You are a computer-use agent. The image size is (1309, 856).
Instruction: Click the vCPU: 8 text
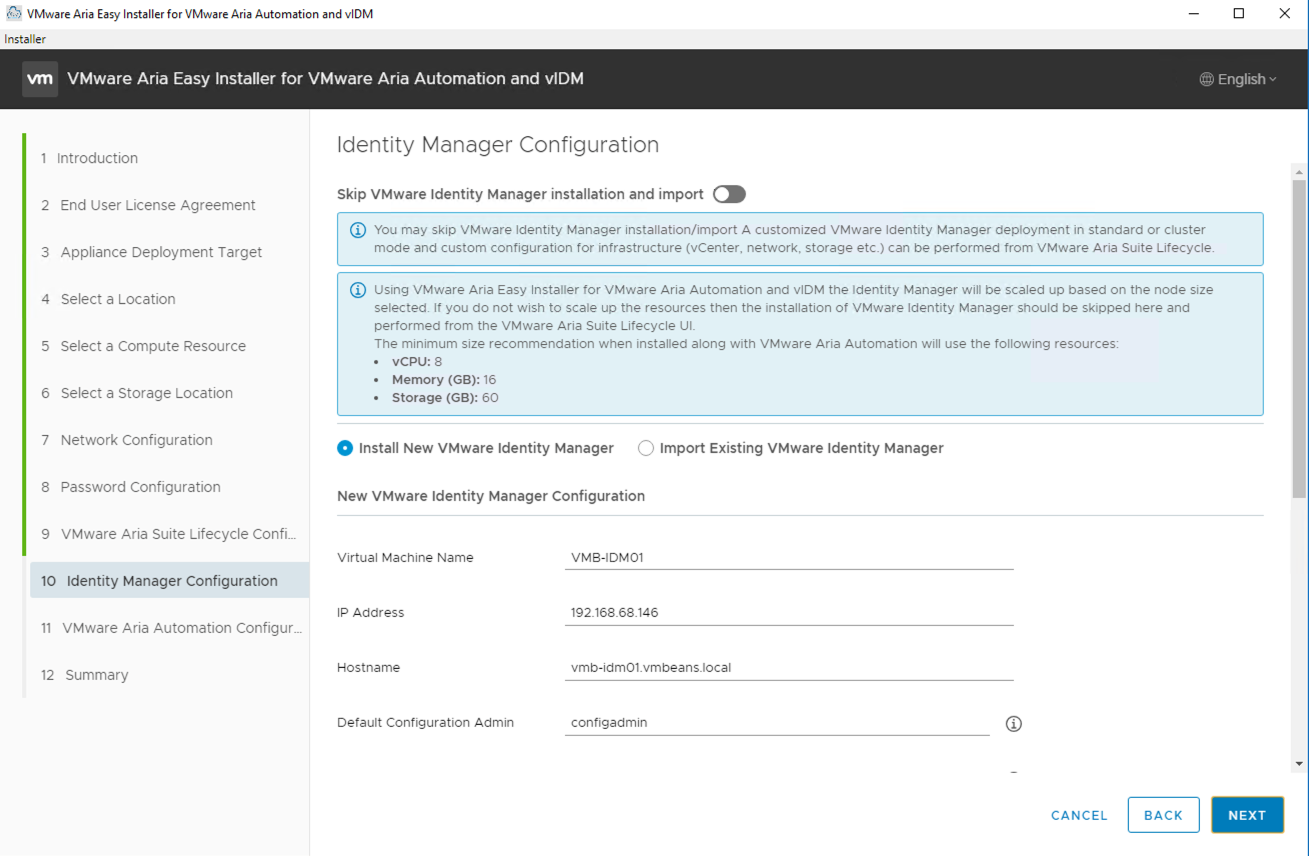pos(418,362)
